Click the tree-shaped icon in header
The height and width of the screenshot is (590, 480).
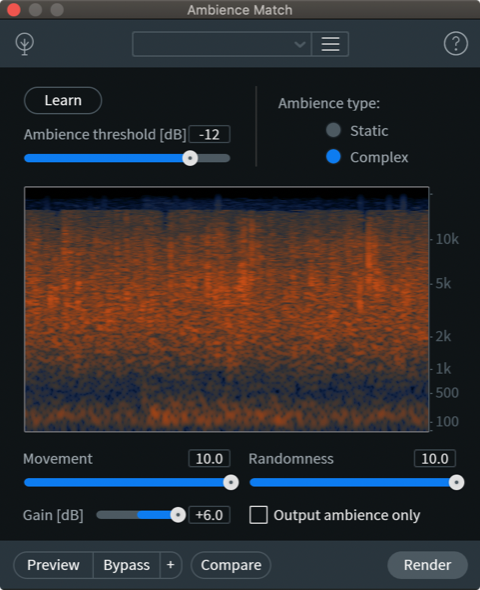[x=25, y=44]
